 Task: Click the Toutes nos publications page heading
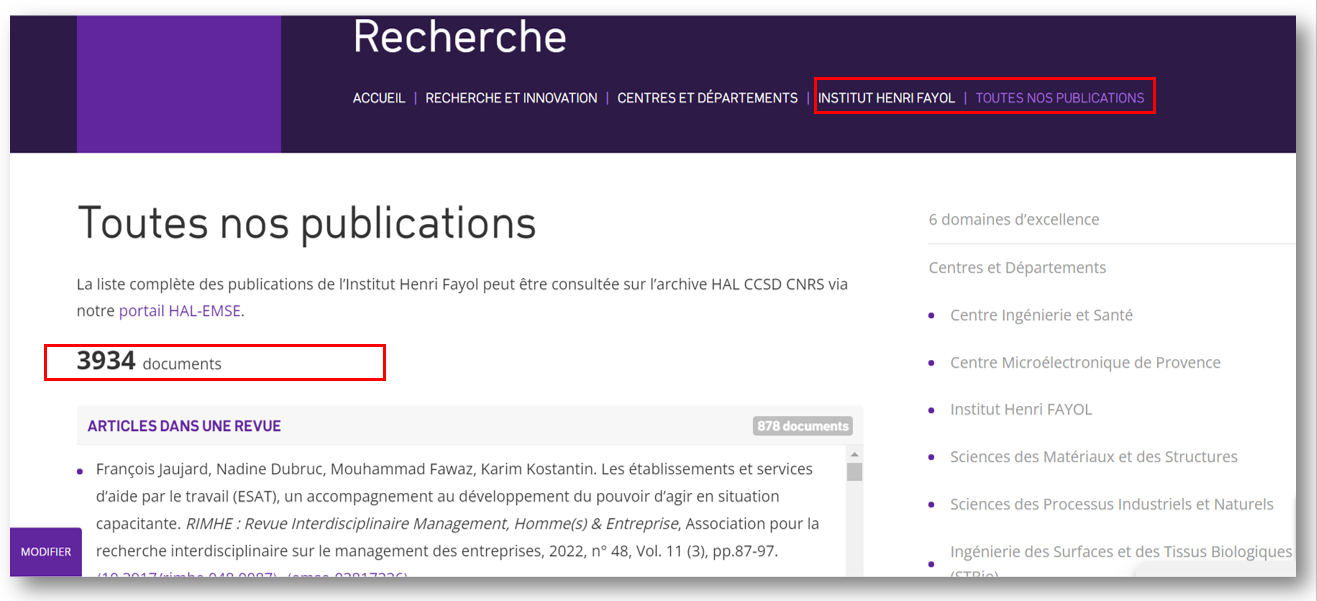click(x=307, y=223)
